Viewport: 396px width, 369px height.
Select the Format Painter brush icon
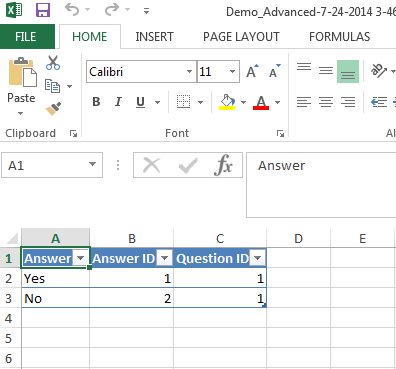tap(53, 109)
